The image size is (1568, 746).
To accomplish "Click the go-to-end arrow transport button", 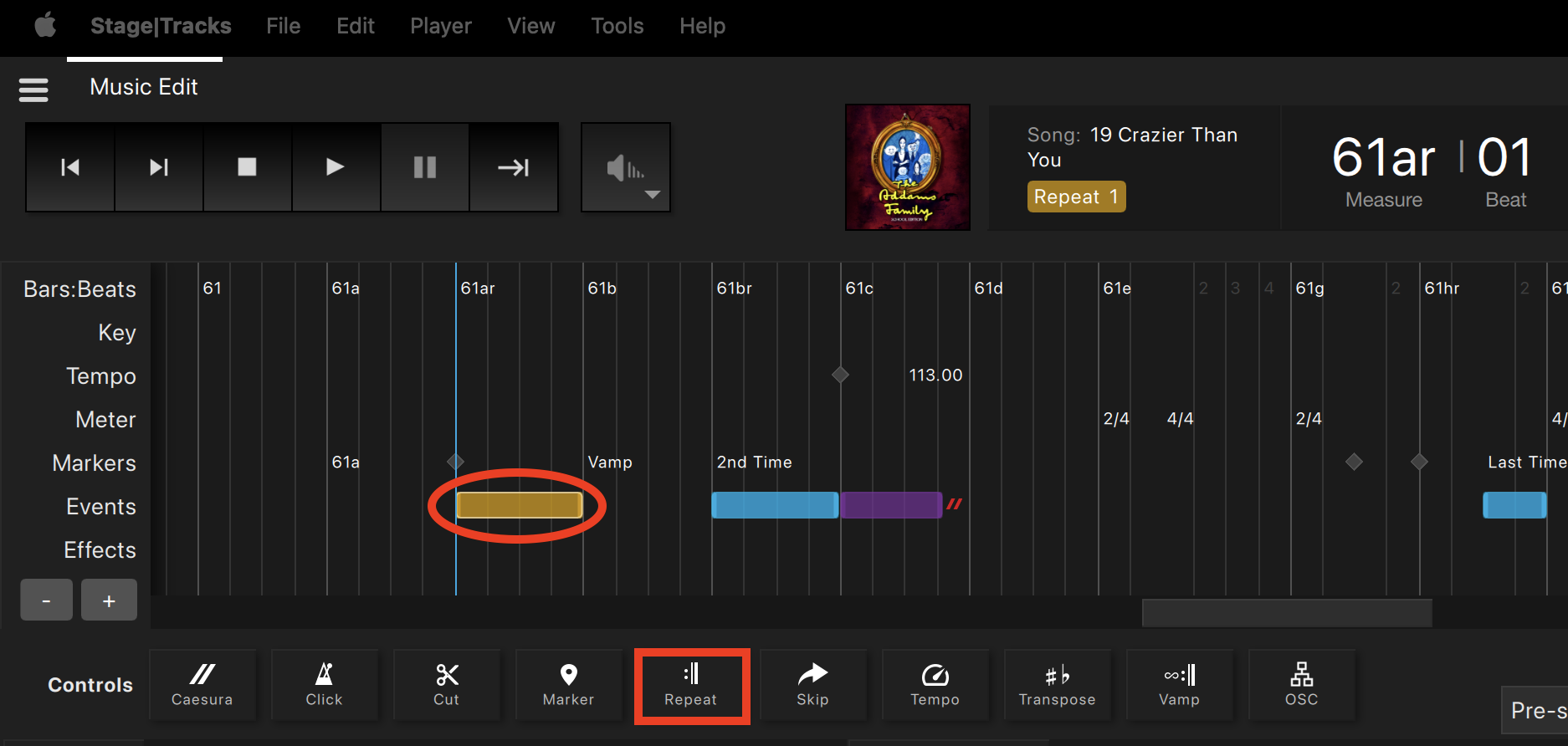I will click(514, 167).
